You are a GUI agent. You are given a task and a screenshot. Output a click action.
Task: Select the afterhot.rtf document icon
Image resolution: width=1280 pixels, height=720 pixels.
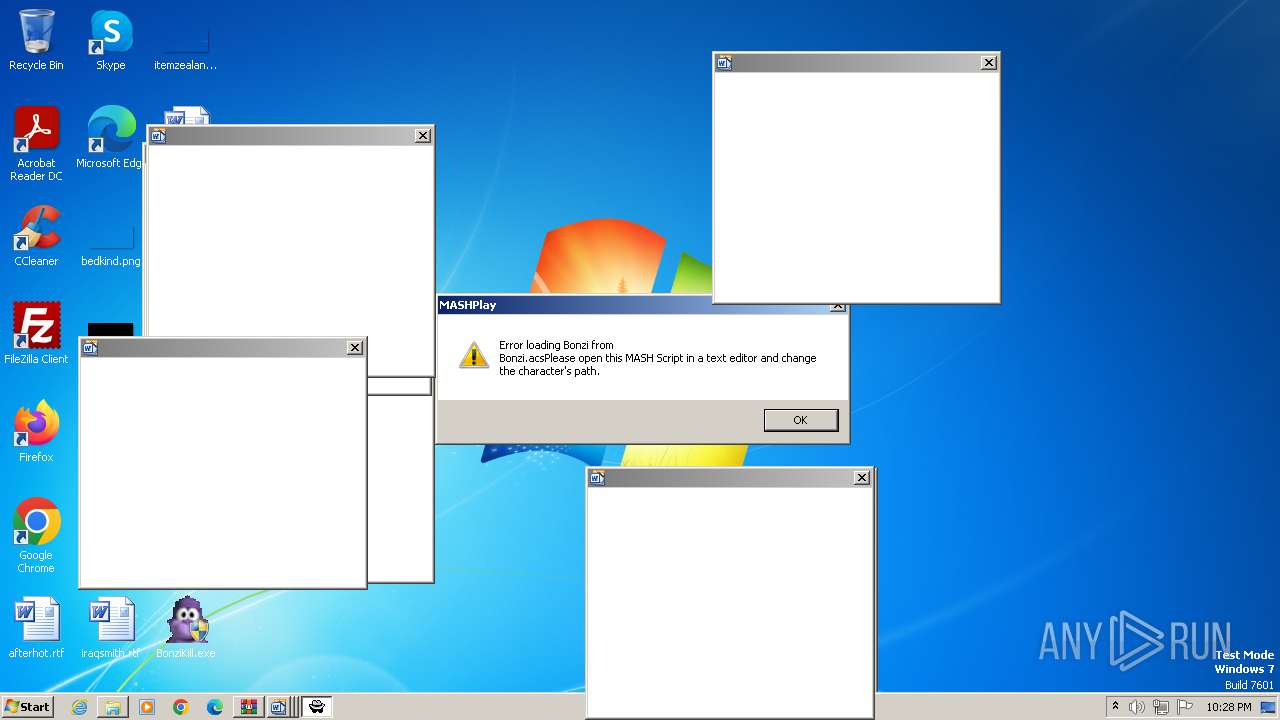click(36, 628)
